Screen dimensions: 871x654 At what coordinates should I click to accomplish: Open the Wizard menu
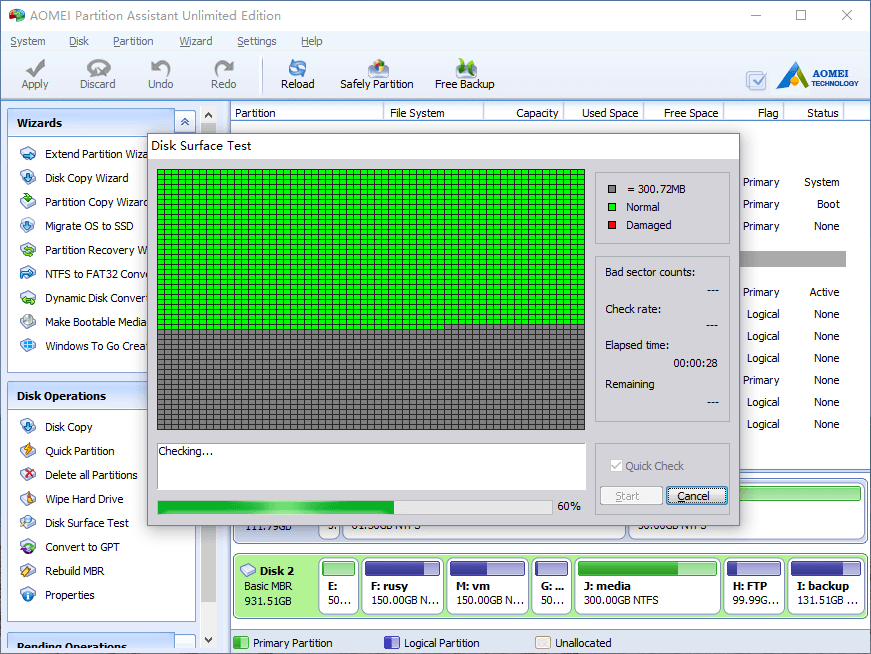click(x=196, y=41)
